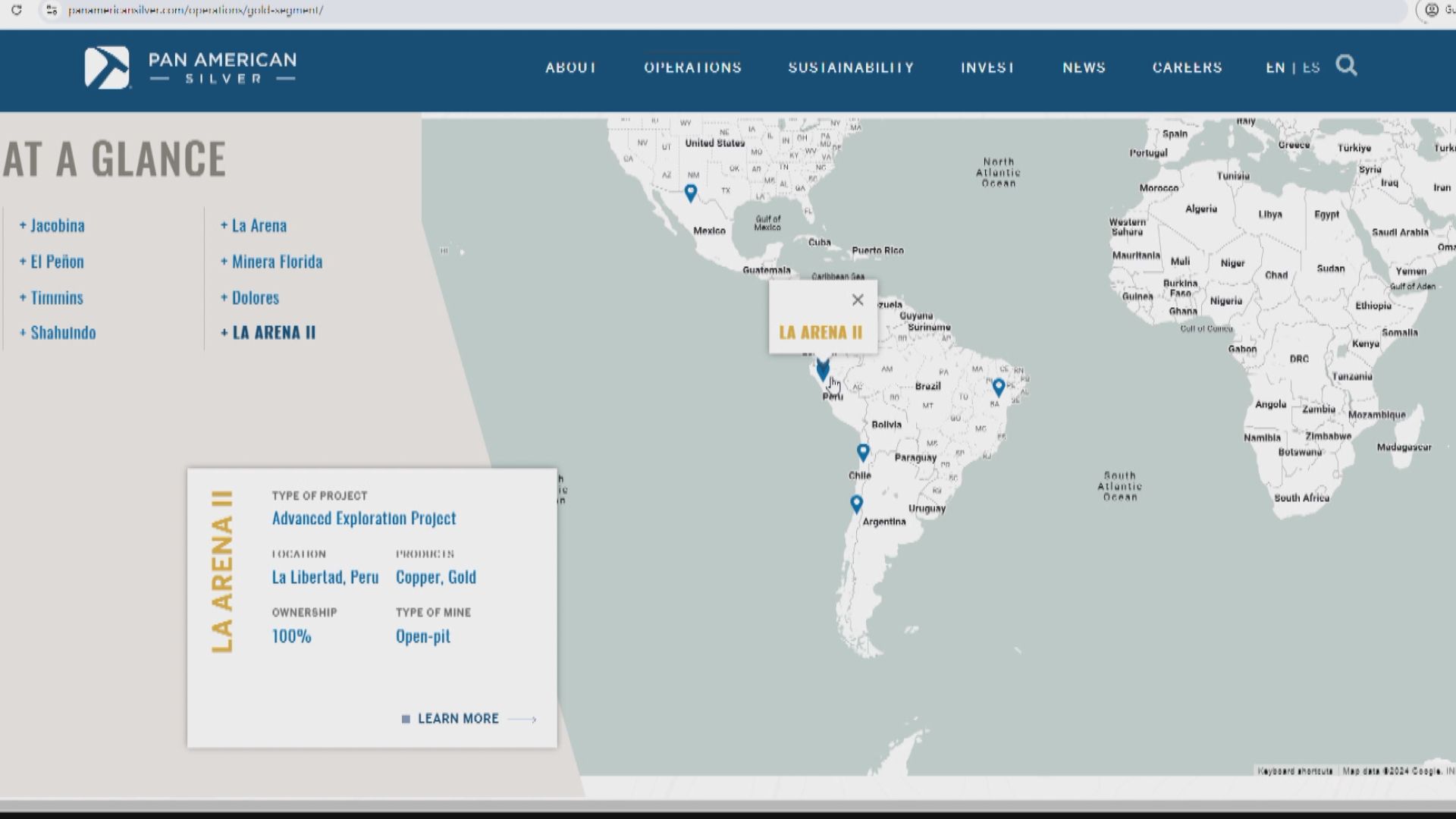The image size is (1456, 819).
Task: Open the browser profile icon
Action: 1432,10
